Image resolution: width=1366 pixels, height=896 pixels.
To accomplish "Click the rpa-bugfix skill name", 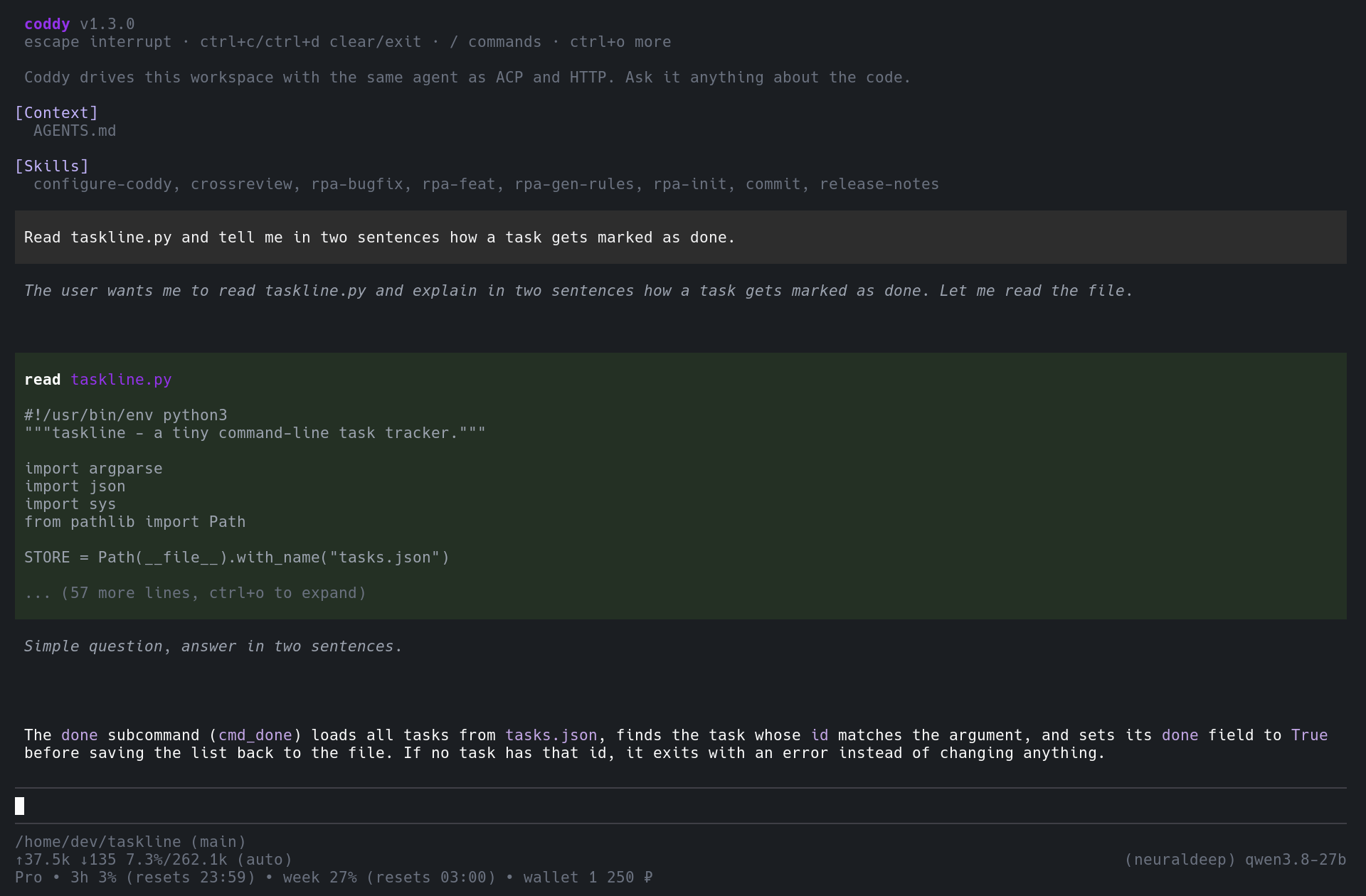I will 357,184.
